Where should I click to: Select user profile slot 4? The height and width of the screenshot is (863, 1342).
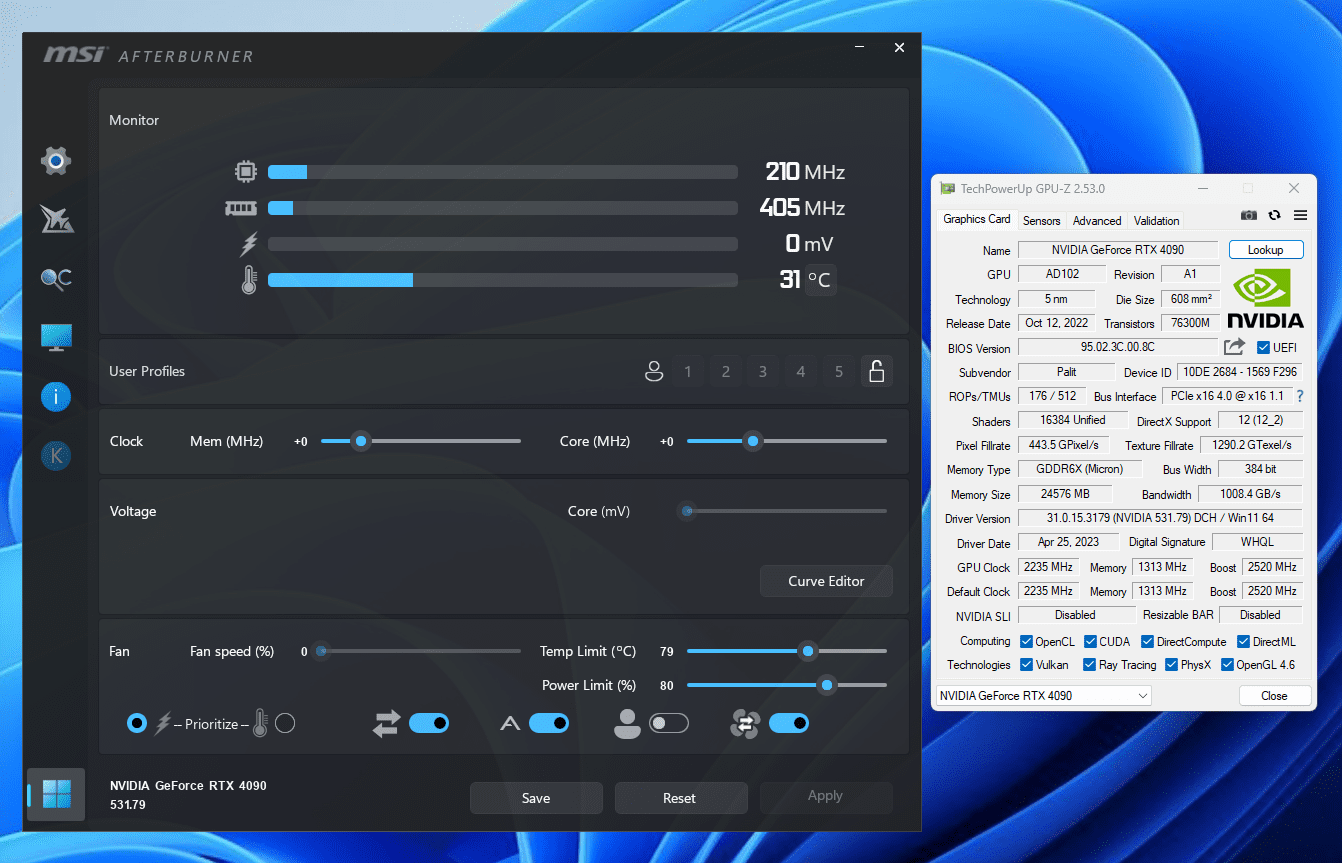pyautogui.click(x=801, y=372)
